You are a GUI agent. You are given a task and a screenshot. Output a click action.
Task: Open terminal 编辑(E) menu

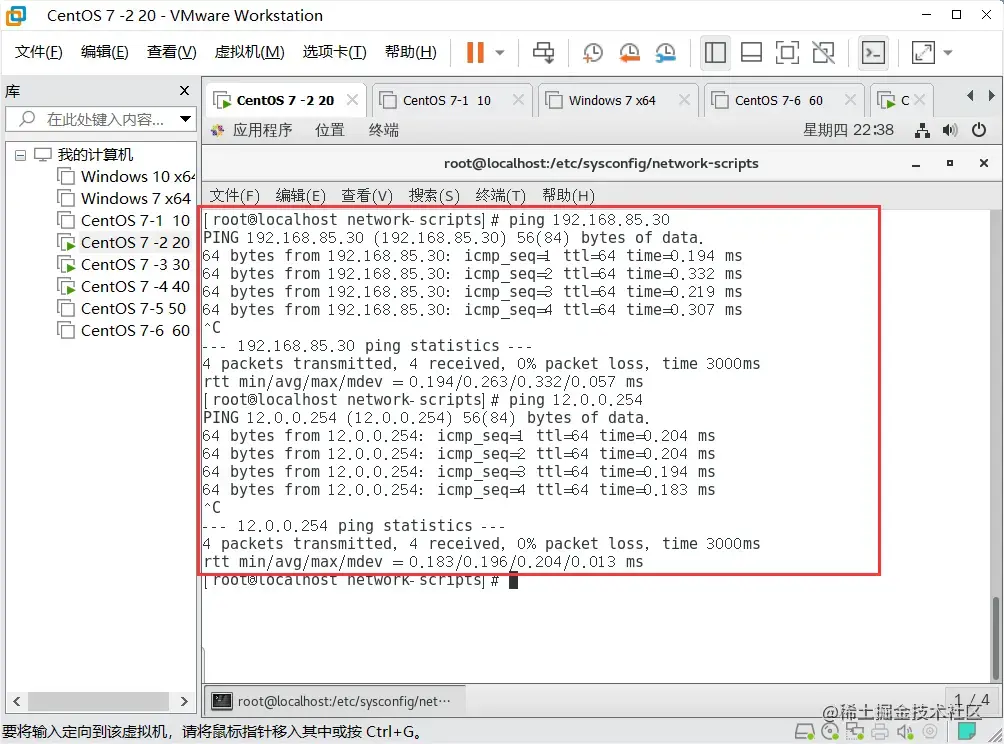[300, 195]
